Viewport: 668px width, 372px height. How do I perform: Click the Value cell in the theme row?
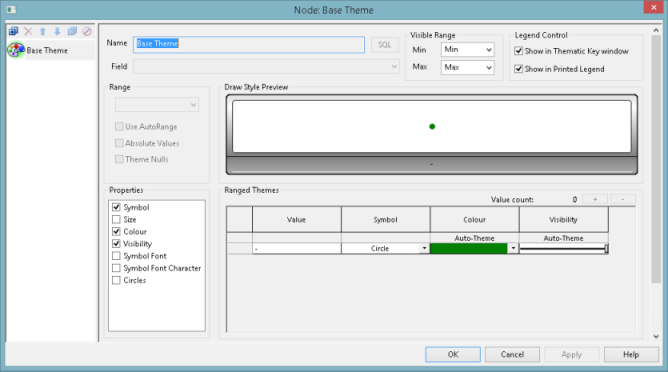click(x=297, y=248)
